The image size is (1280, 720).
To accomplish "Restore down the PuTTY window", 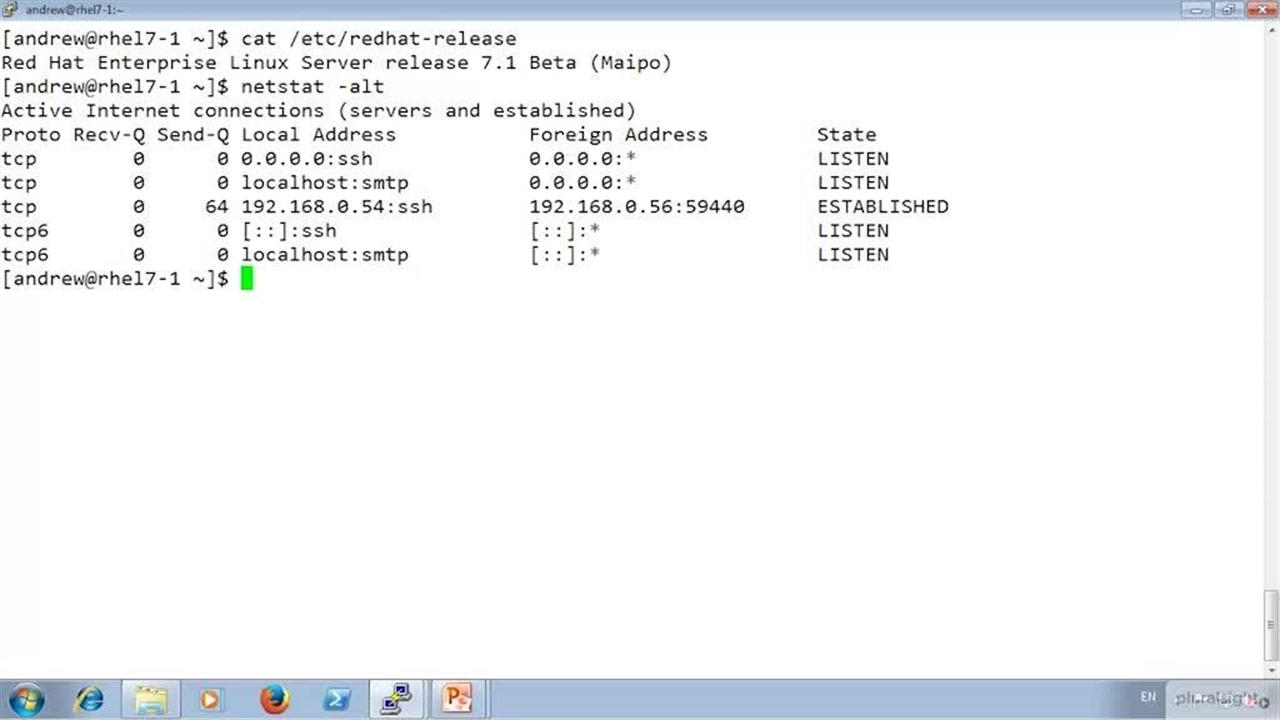I will pos(1227,10).
